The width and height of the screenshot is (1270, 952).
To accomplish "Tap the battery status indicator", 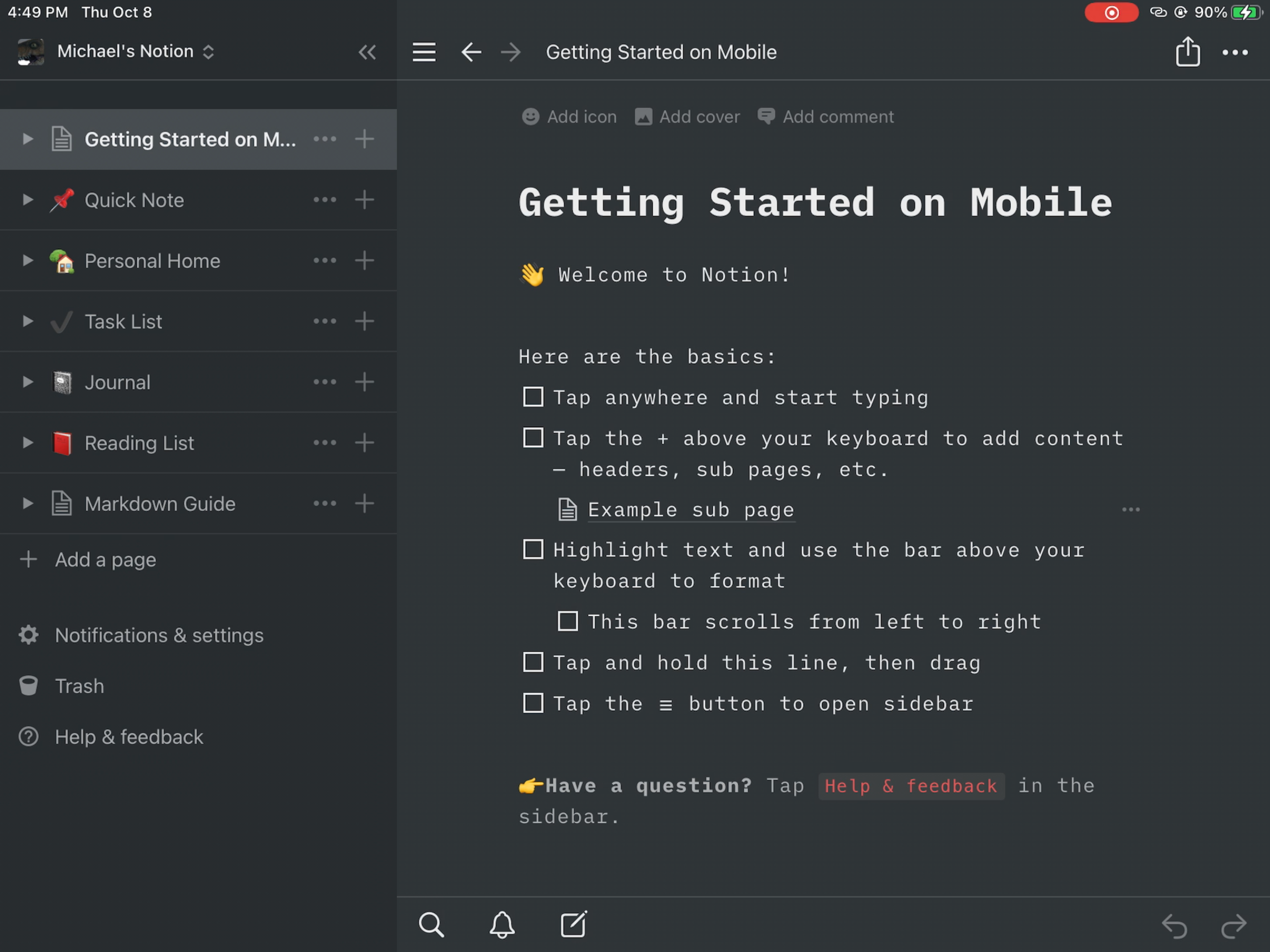I will click(1246, 12).
